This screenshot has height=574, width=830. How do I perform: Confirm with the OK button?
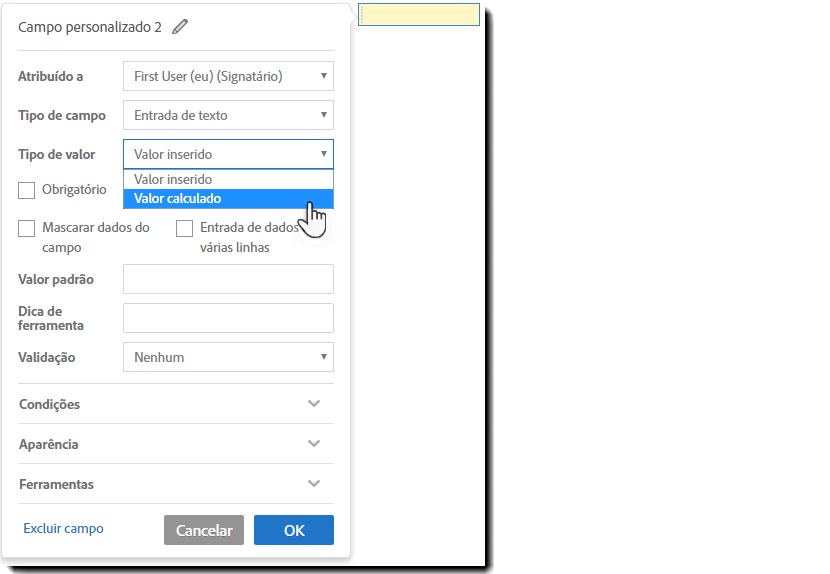pyautogui.click(x=293, y=531)
